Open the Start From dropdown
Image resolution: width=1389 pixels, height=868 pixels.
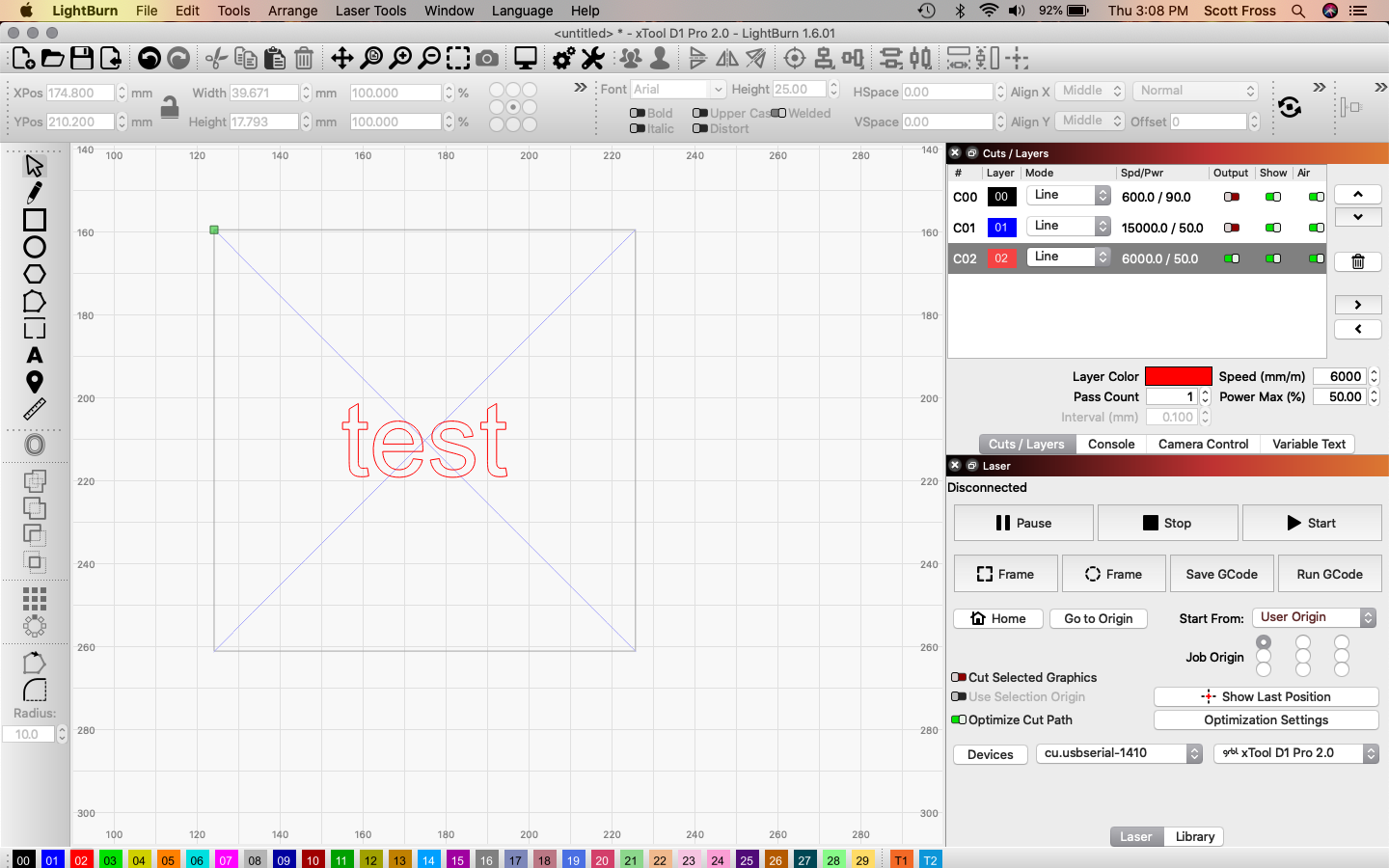click(x=1314, y=617)
